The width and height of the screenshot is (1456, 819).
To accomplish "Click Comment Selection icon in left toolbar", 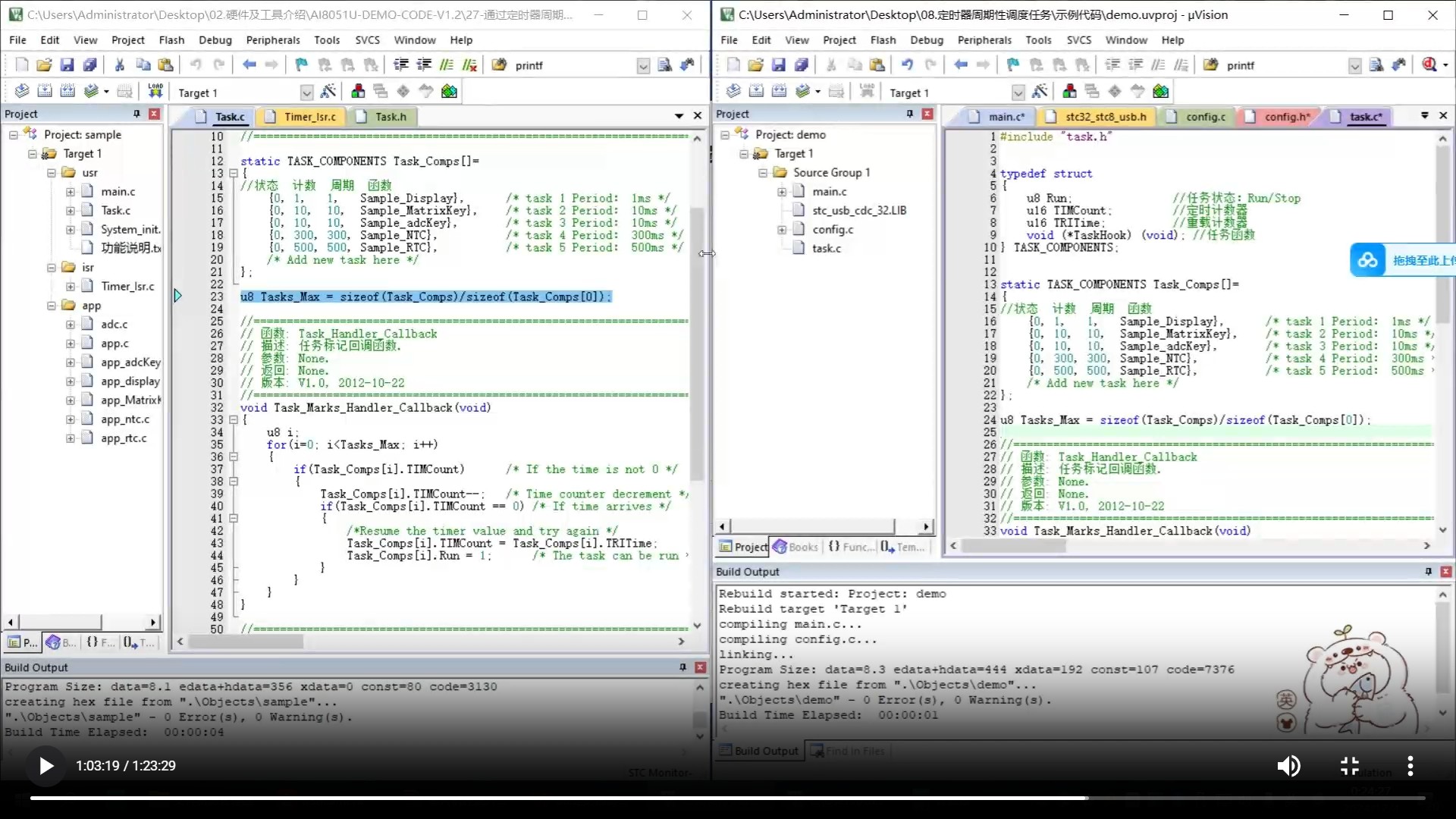I will (x=447, y=65).
